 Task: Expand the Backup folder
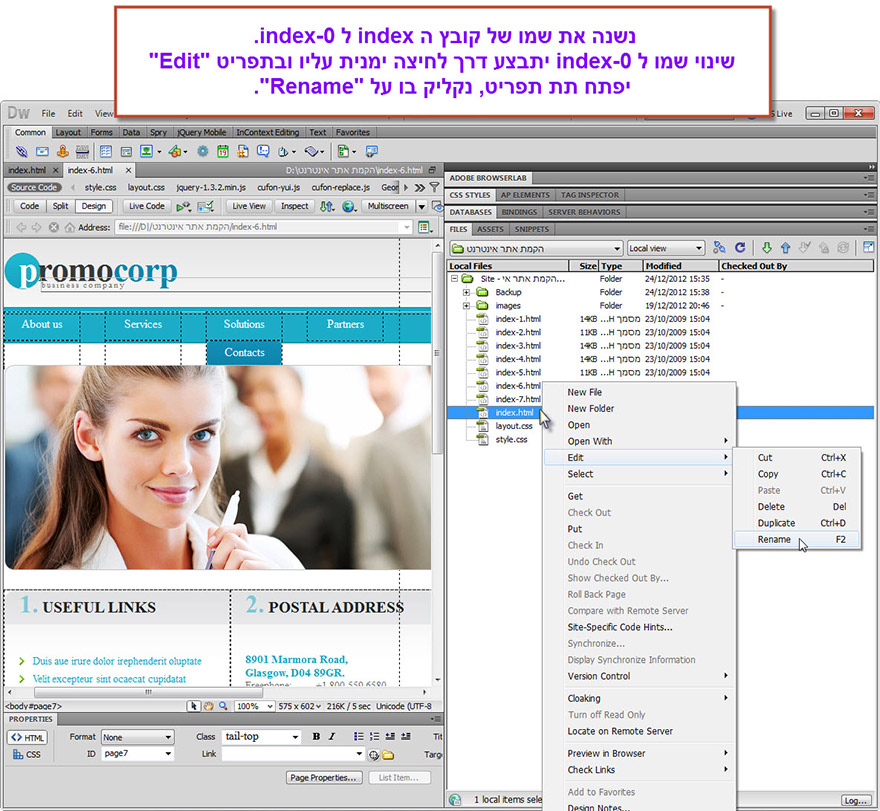[x=466, y=292]
